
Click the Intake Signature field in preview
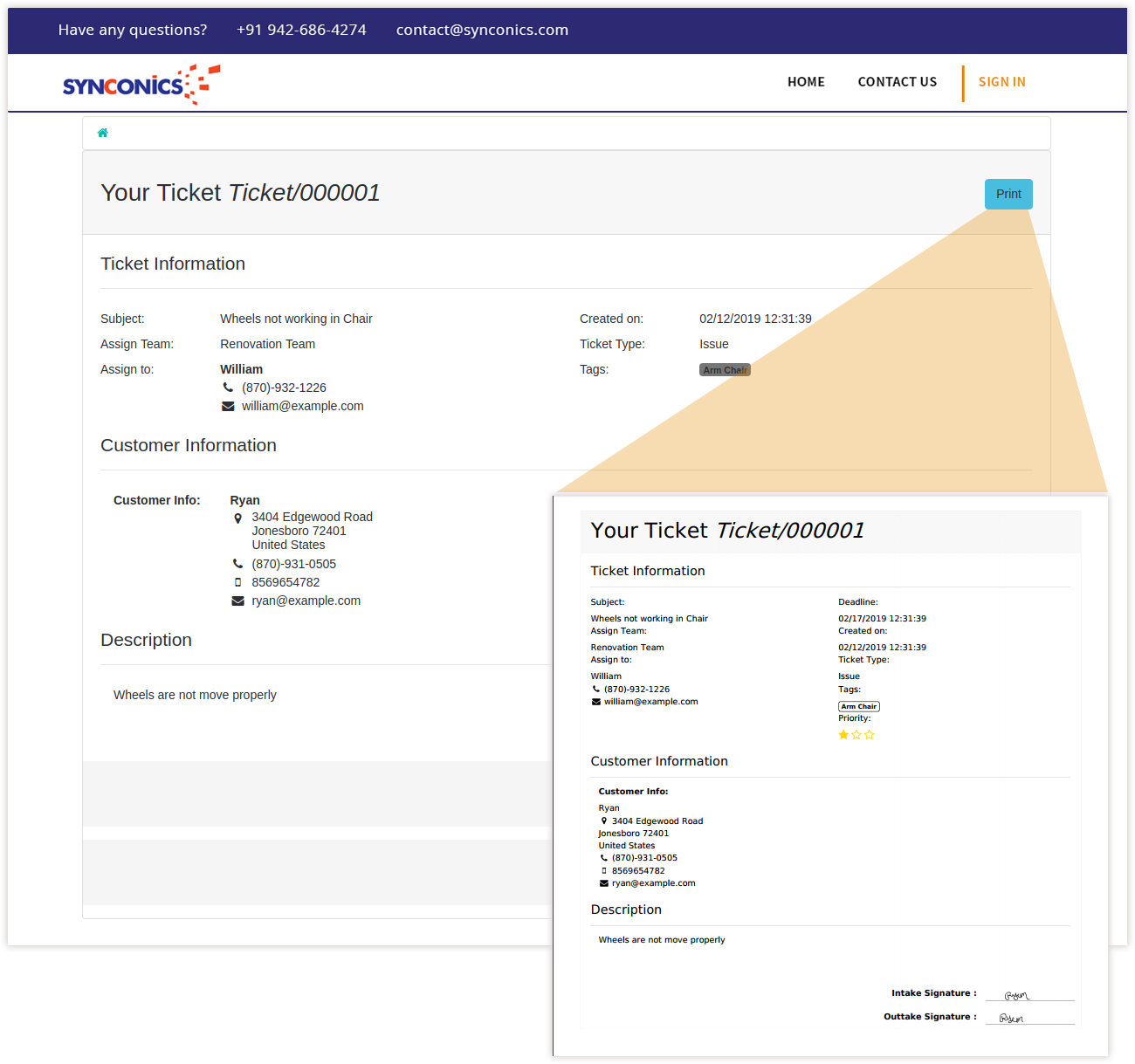coord(1029,994)
